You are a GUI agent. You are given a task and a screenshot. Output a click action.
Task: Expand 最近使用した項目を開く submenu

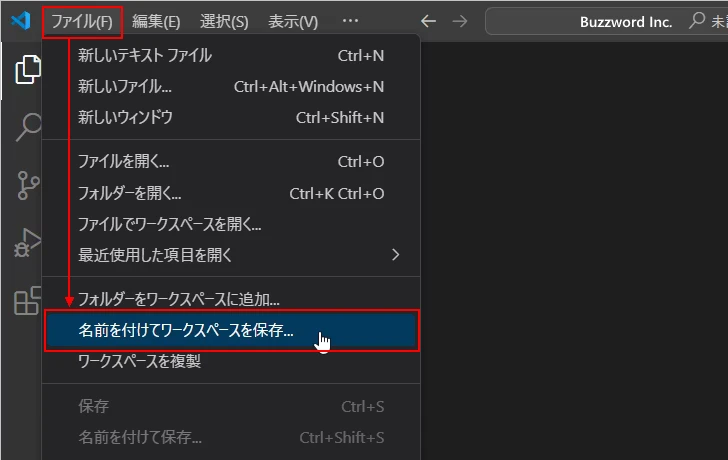click(231, 255)
